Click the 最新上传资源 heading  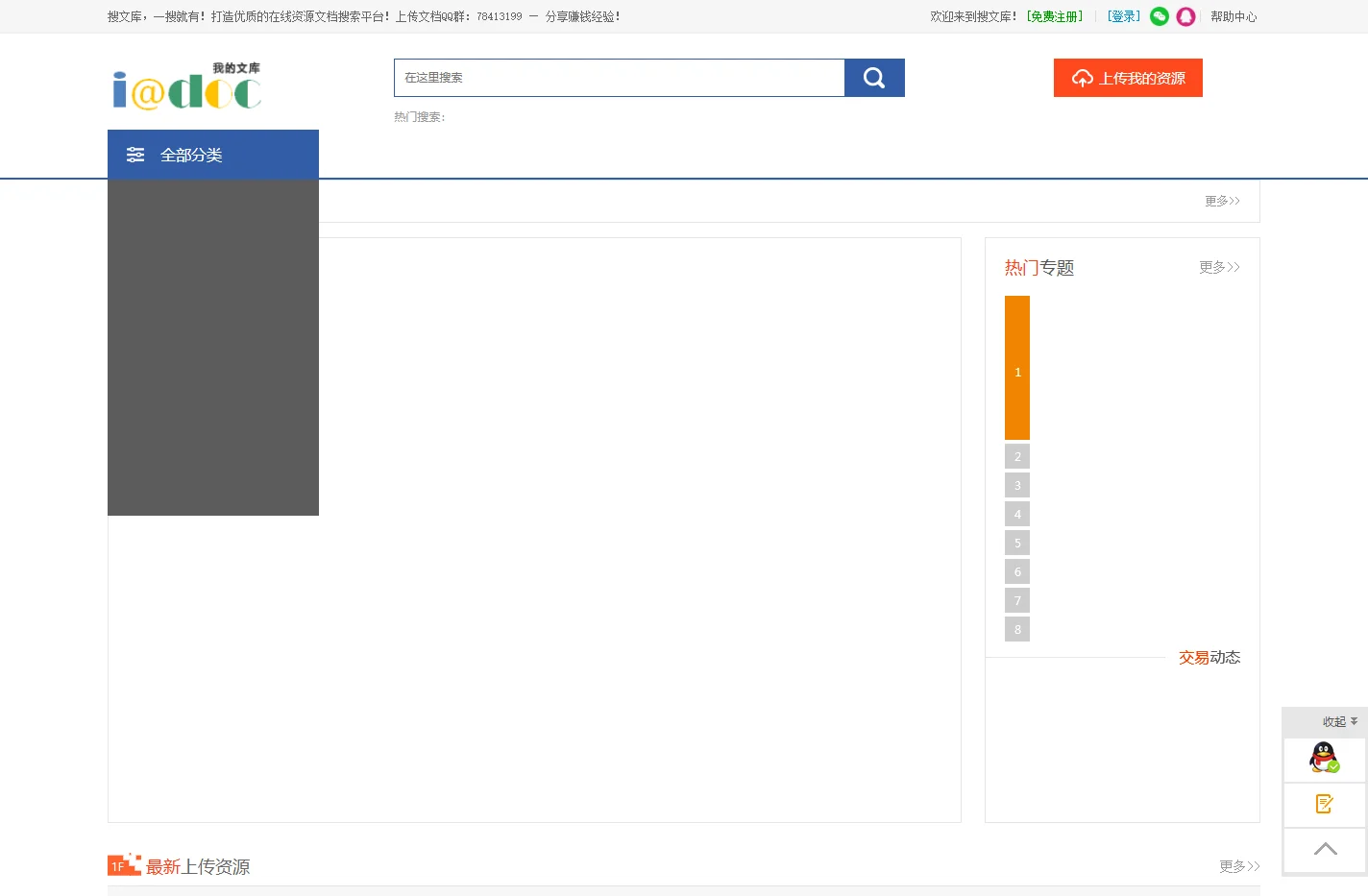pyautogui.click(x=198, y=866)
